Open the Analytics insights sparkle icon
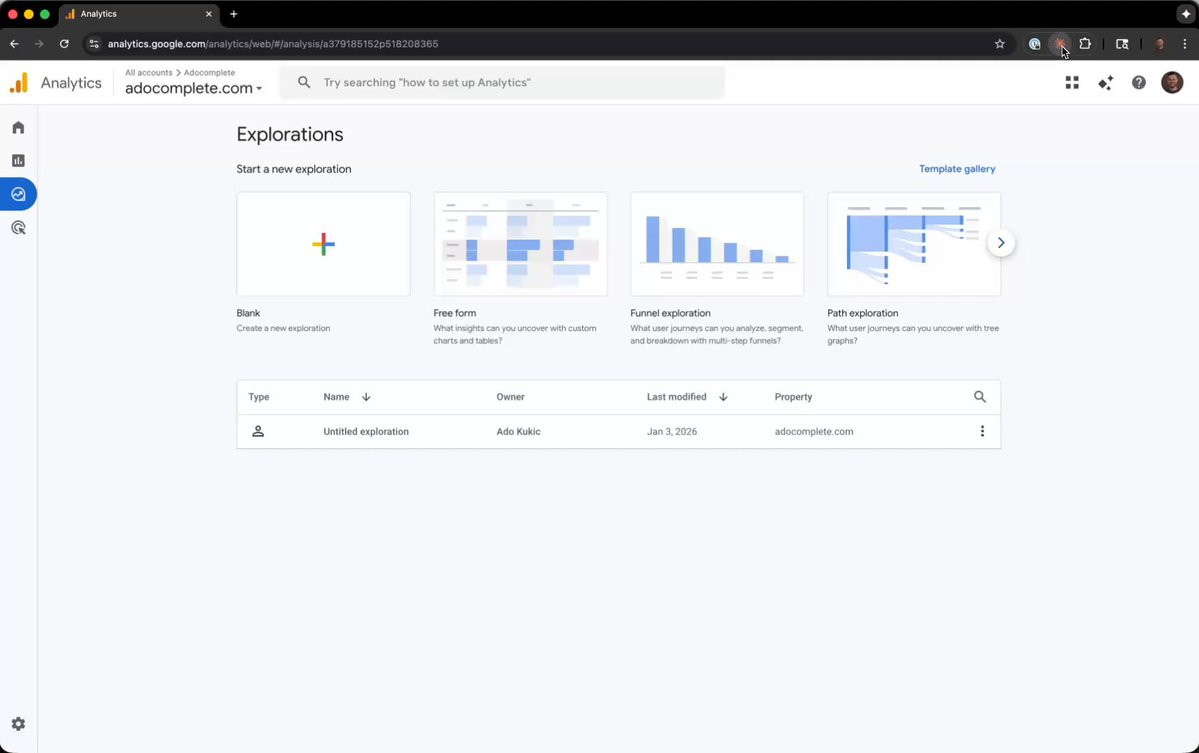Screen dimensions: 1199x753 coord(1106,83)
